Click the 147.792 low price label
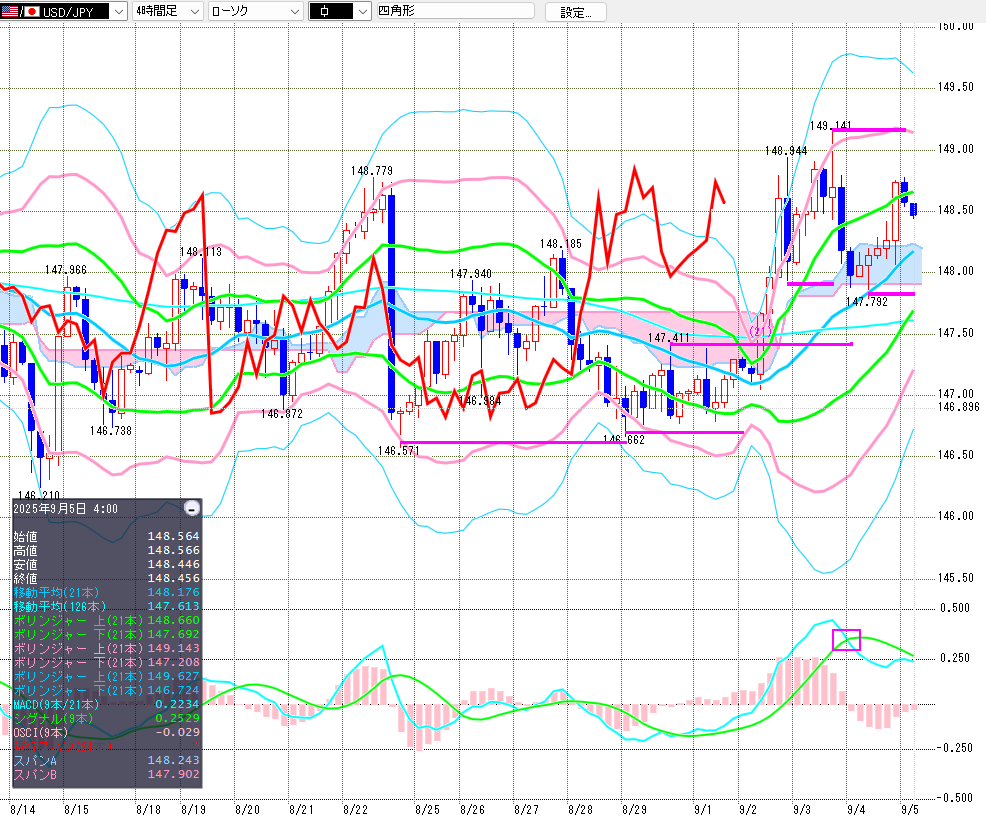The height and width of the screenshot is (820, 986). click(x=867, y=302)
